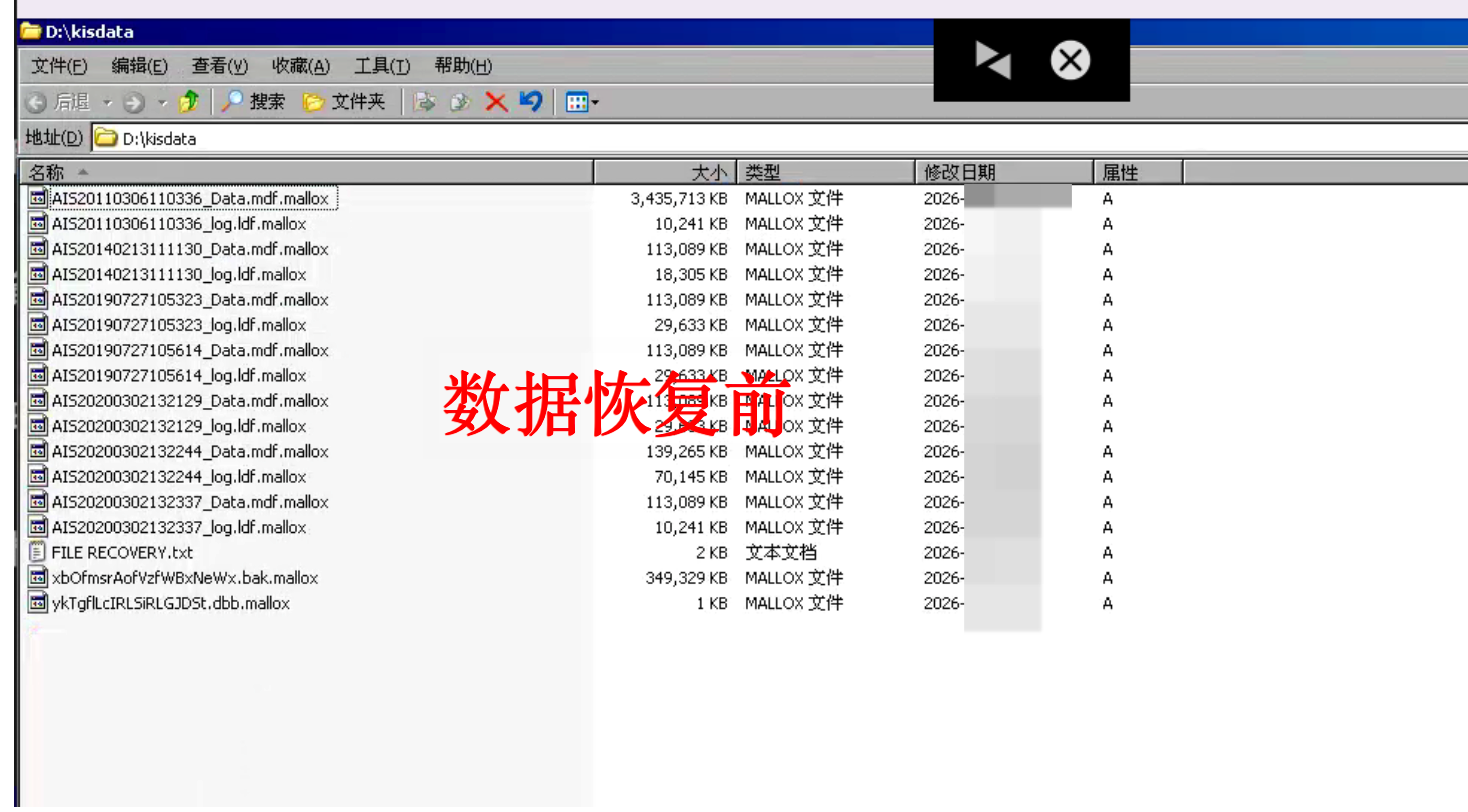Click the Up one level folder icon

188,102
